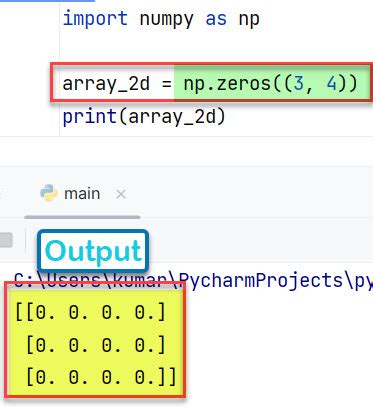Close the main run tab

pyautogui.click(x=121, y=194)
